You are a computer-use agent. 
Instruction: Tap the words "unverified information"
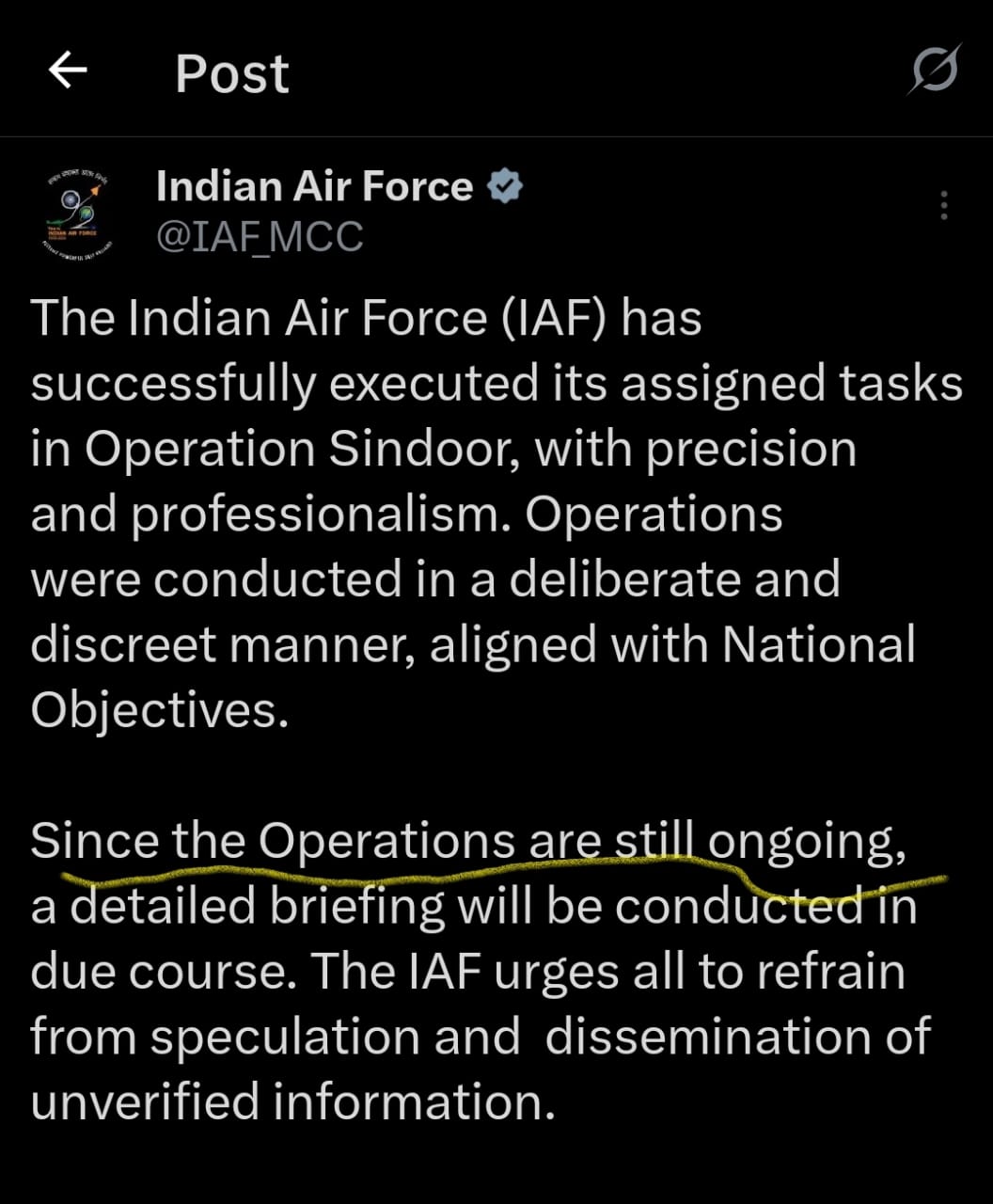(292, 1101)
